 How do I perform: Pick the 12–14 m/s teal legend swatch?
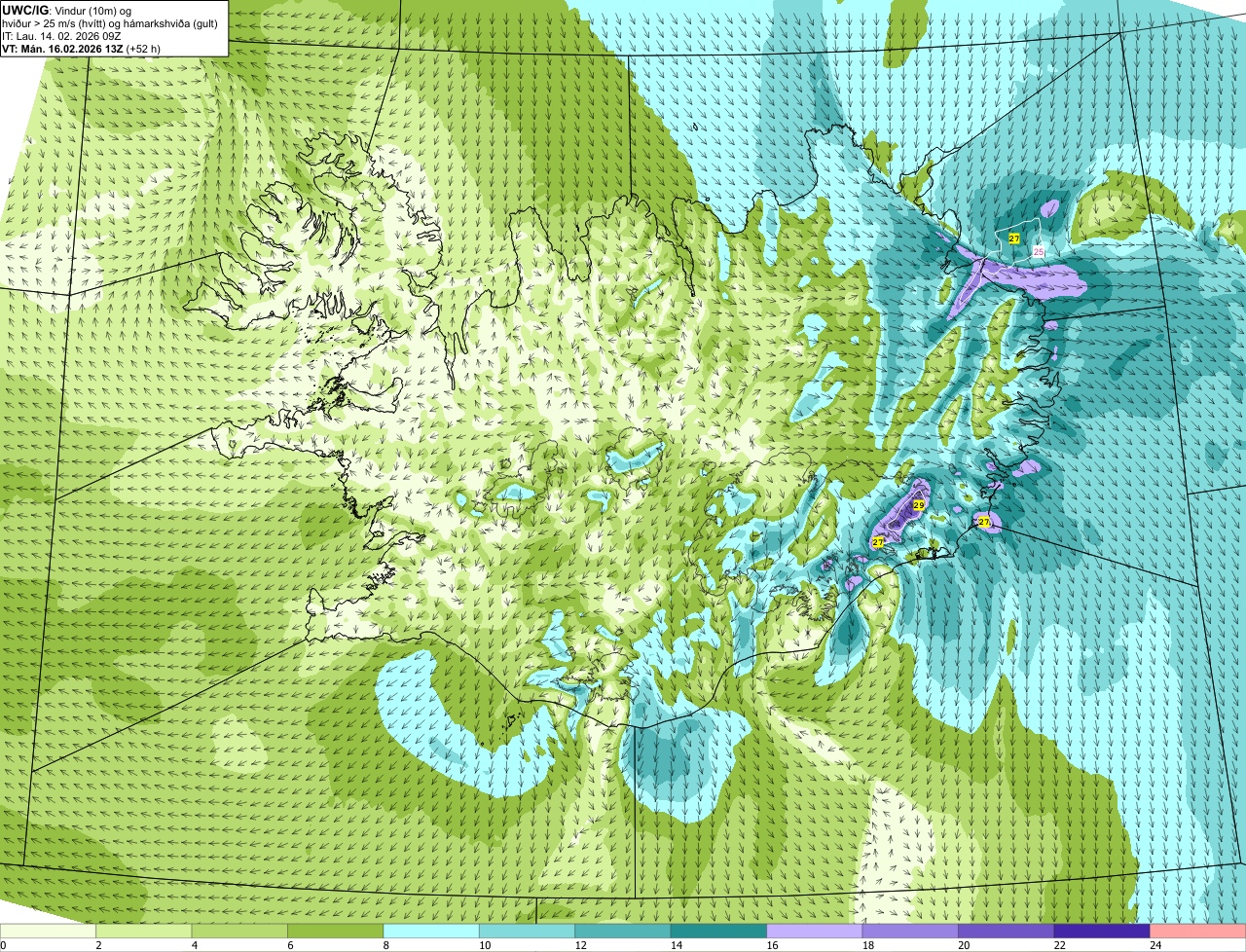coord(623,931)
